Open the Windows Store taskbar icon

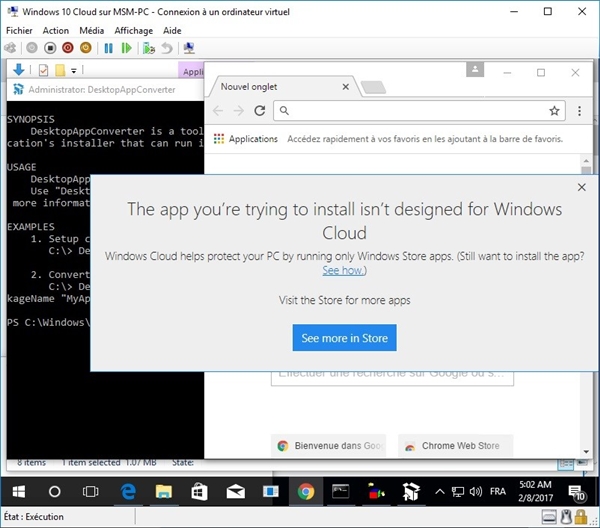[199, 491]
